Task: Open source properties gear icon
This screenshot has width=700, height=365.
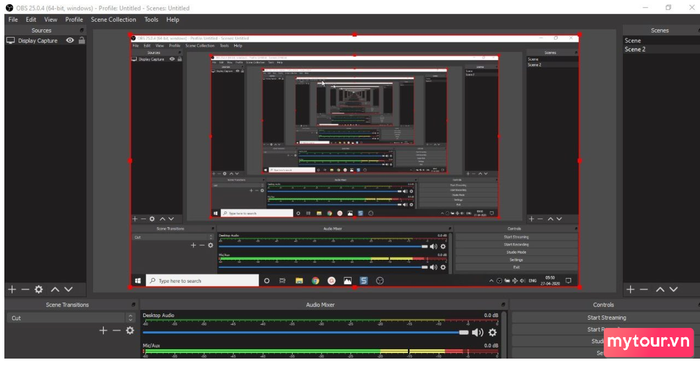Action: 39,289
